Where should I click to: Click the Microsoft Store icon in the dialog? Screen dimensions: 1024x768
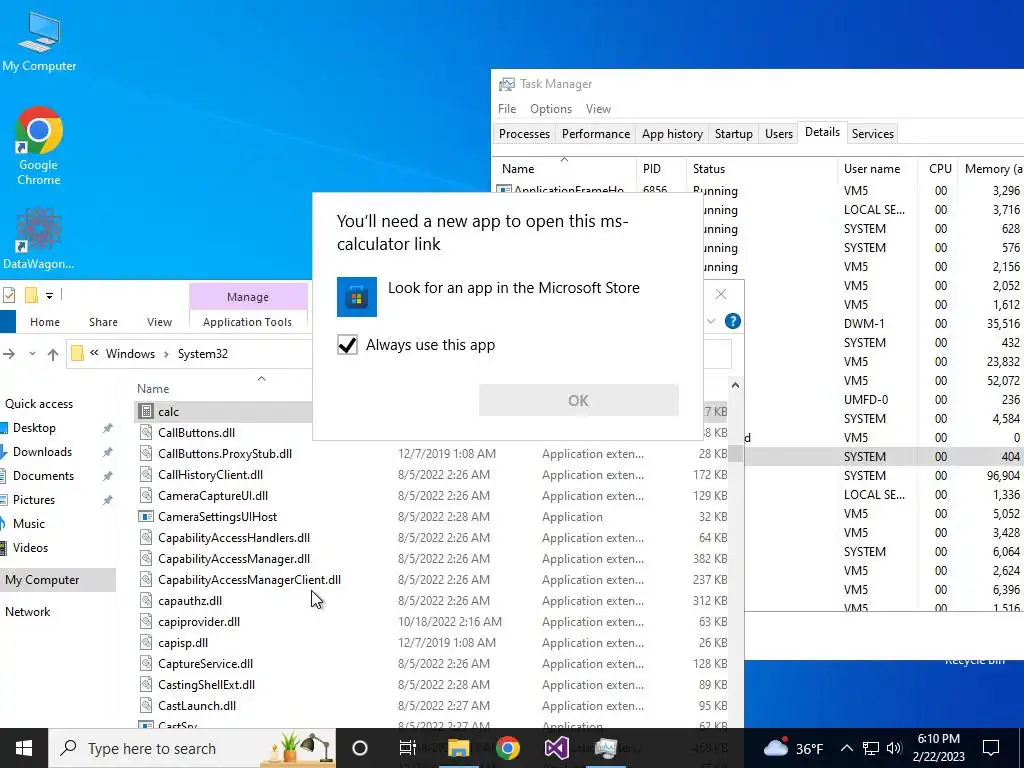click(357, 297)
